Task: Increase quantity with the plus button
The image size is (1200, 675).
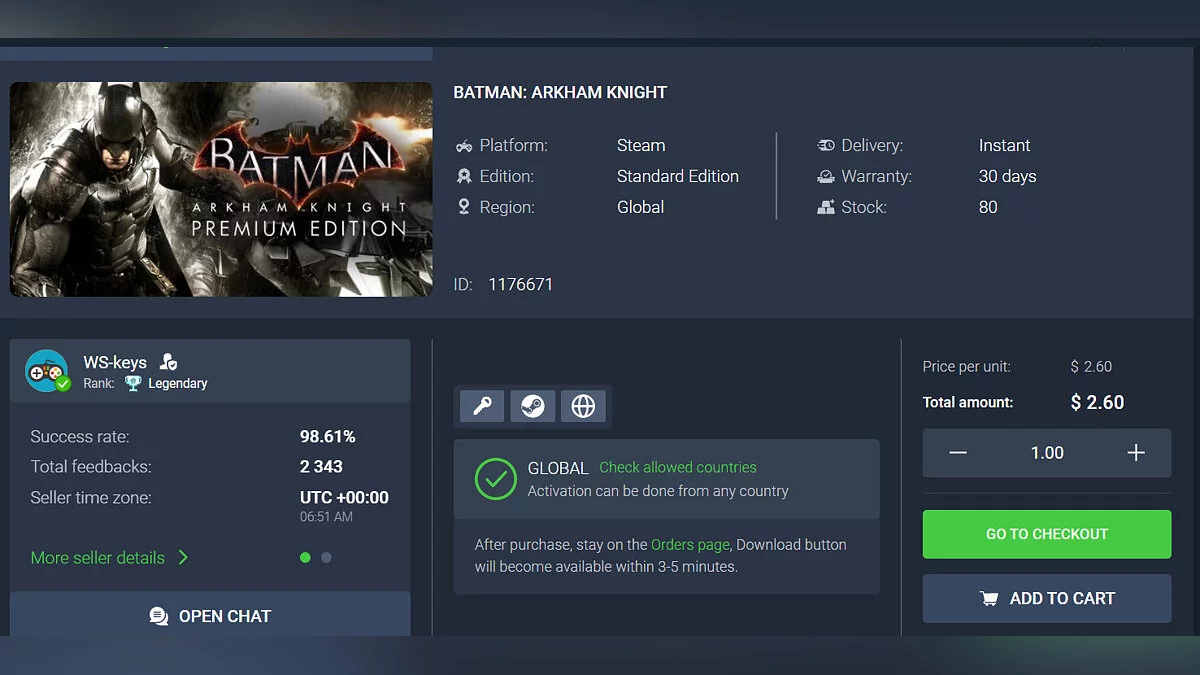Action: point(1136,453)
